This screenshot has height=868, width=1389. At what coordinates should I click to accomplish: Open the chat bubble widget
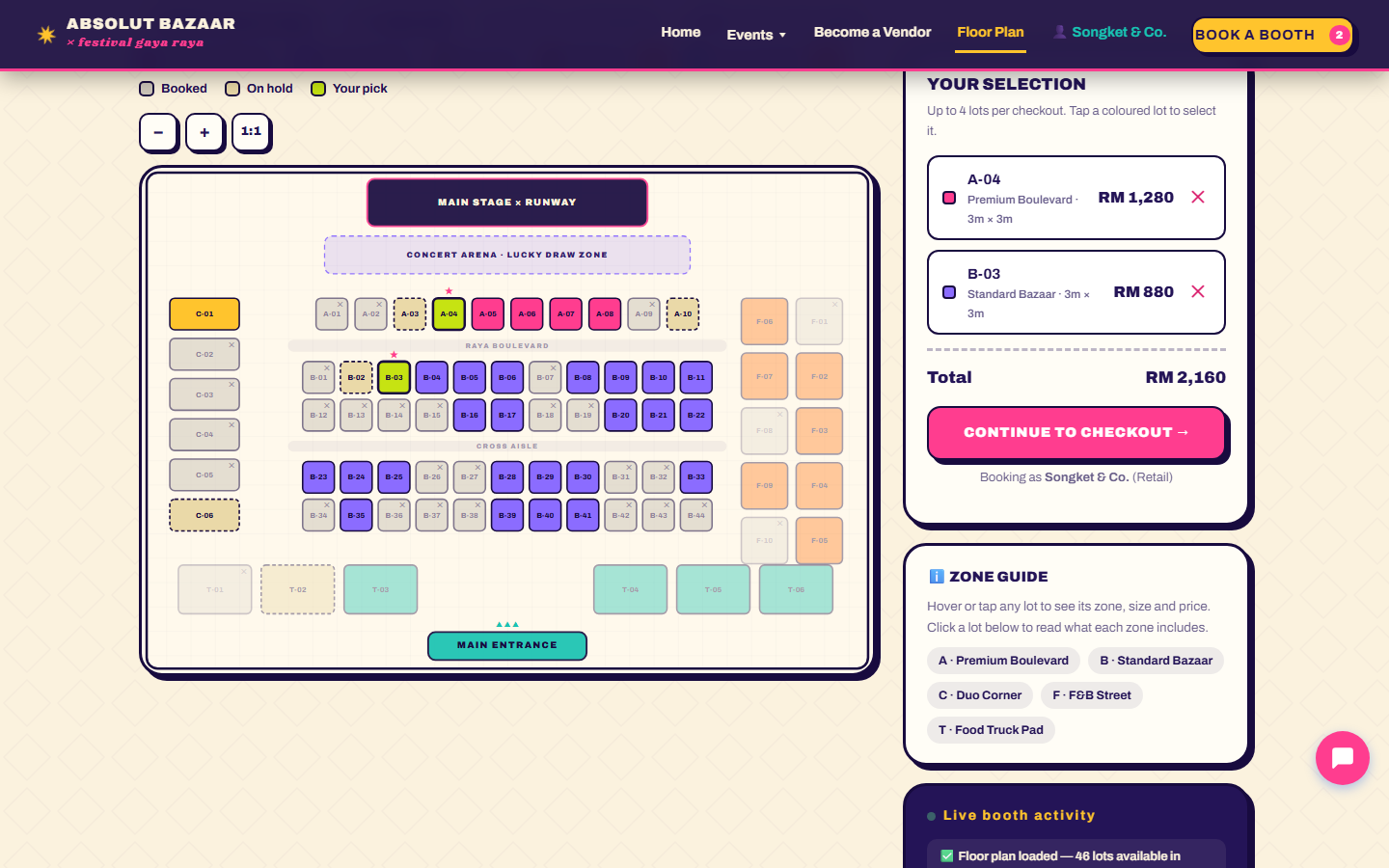pos(1342,757)
